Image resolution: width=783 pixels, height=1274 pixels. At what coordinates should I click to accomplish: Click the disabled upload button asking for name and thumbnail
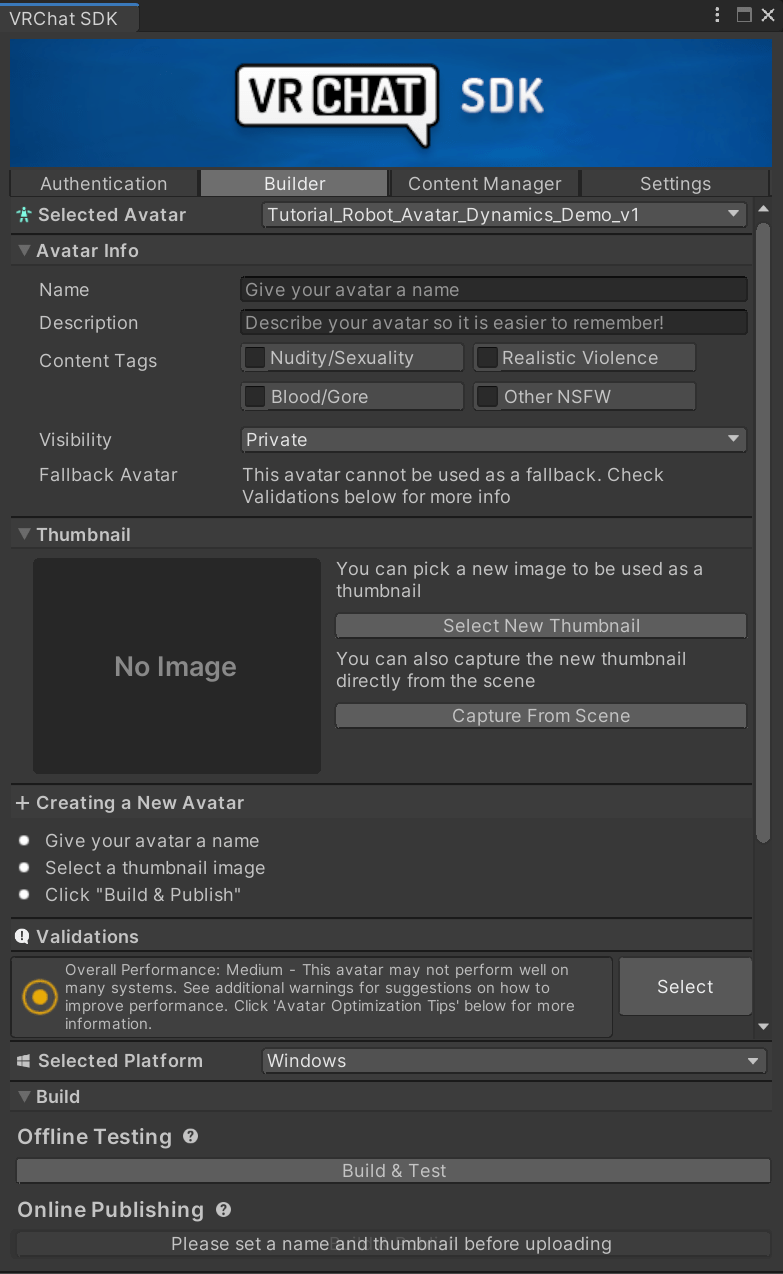(x=391, y=1244)
